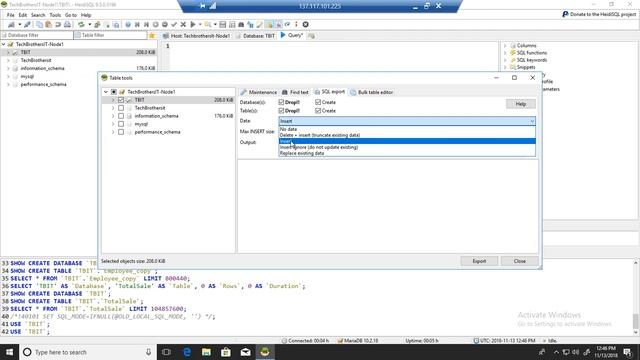
Task: Click the Paste toolbar icon
Action: [48, 24]
